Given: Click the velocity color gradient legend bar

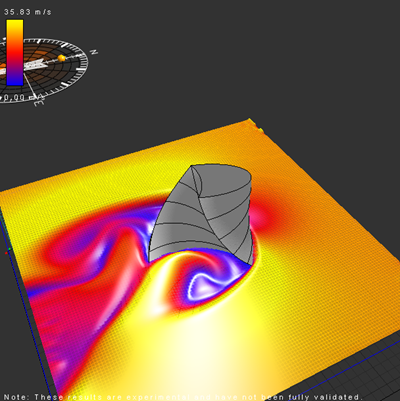Looking at the screenshot, I should 15,52.
